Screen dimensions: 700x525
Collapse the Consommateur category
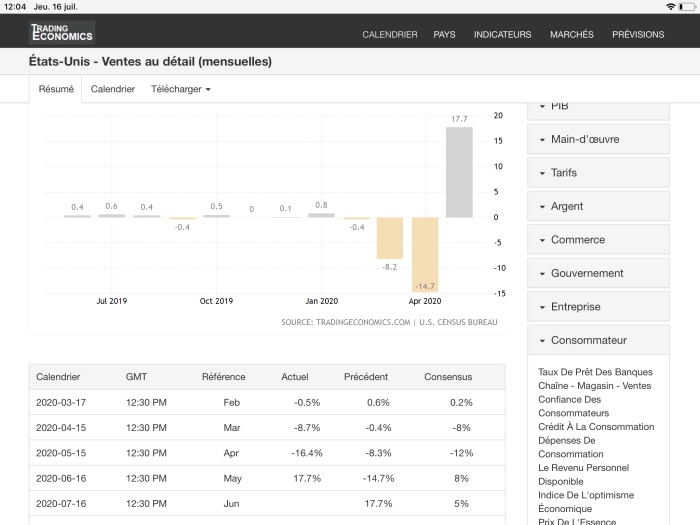[598, 340]
